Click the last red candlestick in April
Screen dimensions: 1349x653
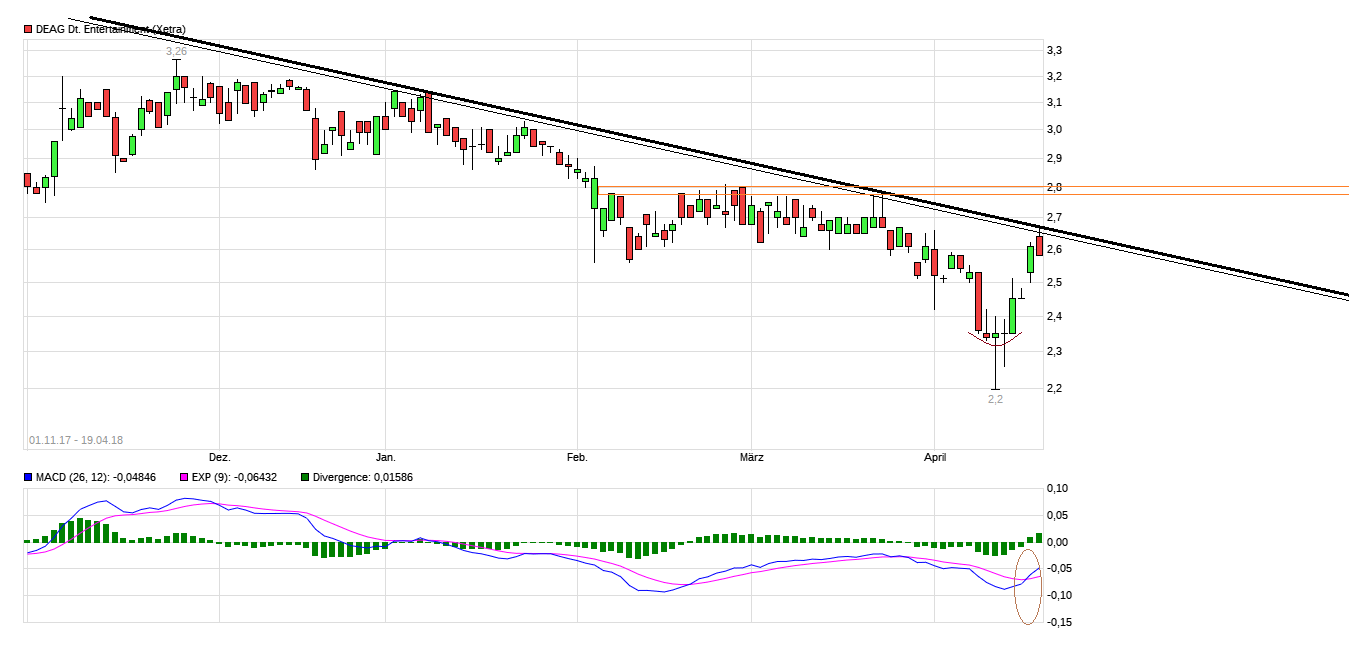pyautogui.click(x=1039, y=246)
